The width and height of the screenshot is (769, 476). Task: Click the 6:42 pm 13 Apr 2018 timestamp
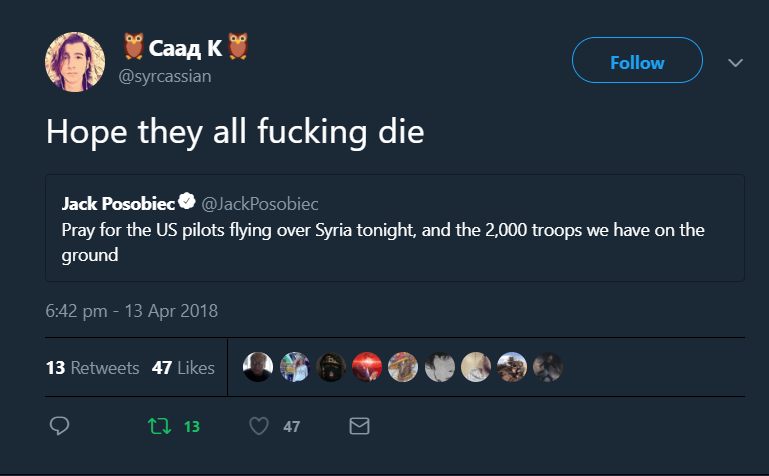[131, 310]
